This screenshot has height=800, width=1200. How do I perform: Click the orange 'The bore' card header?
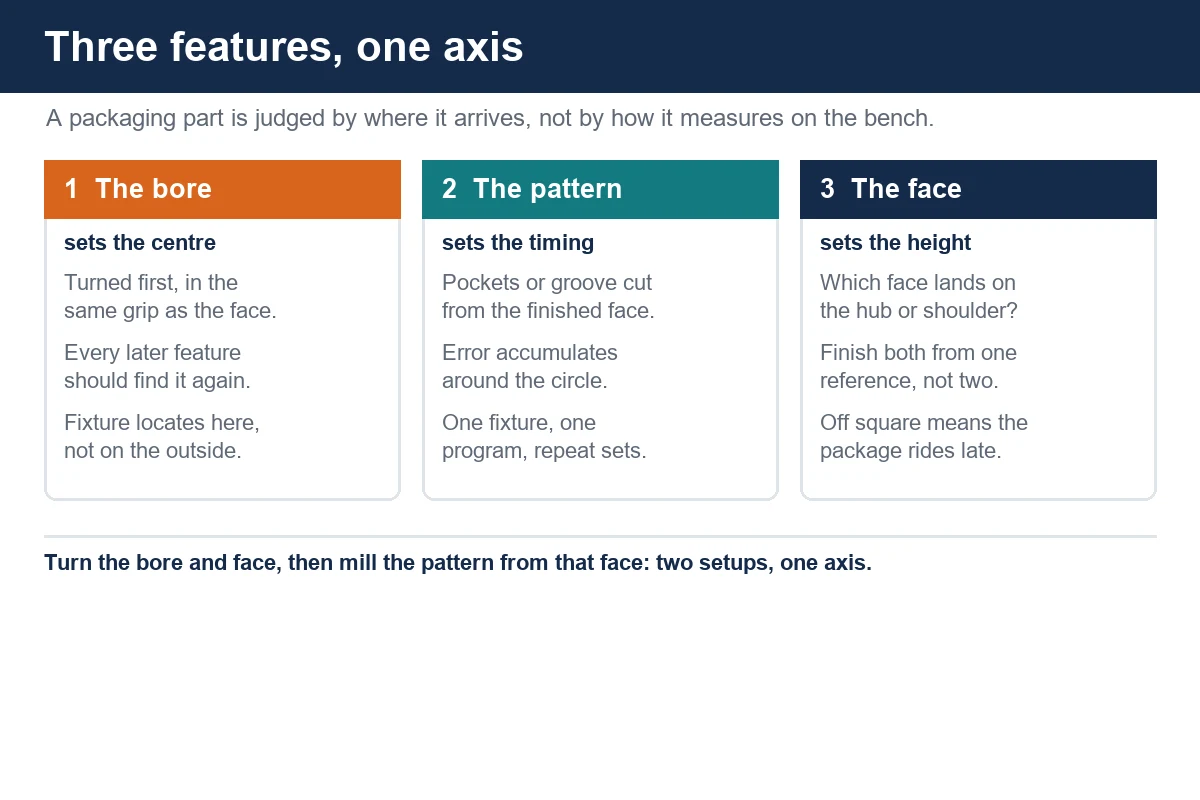coord(222,189)
